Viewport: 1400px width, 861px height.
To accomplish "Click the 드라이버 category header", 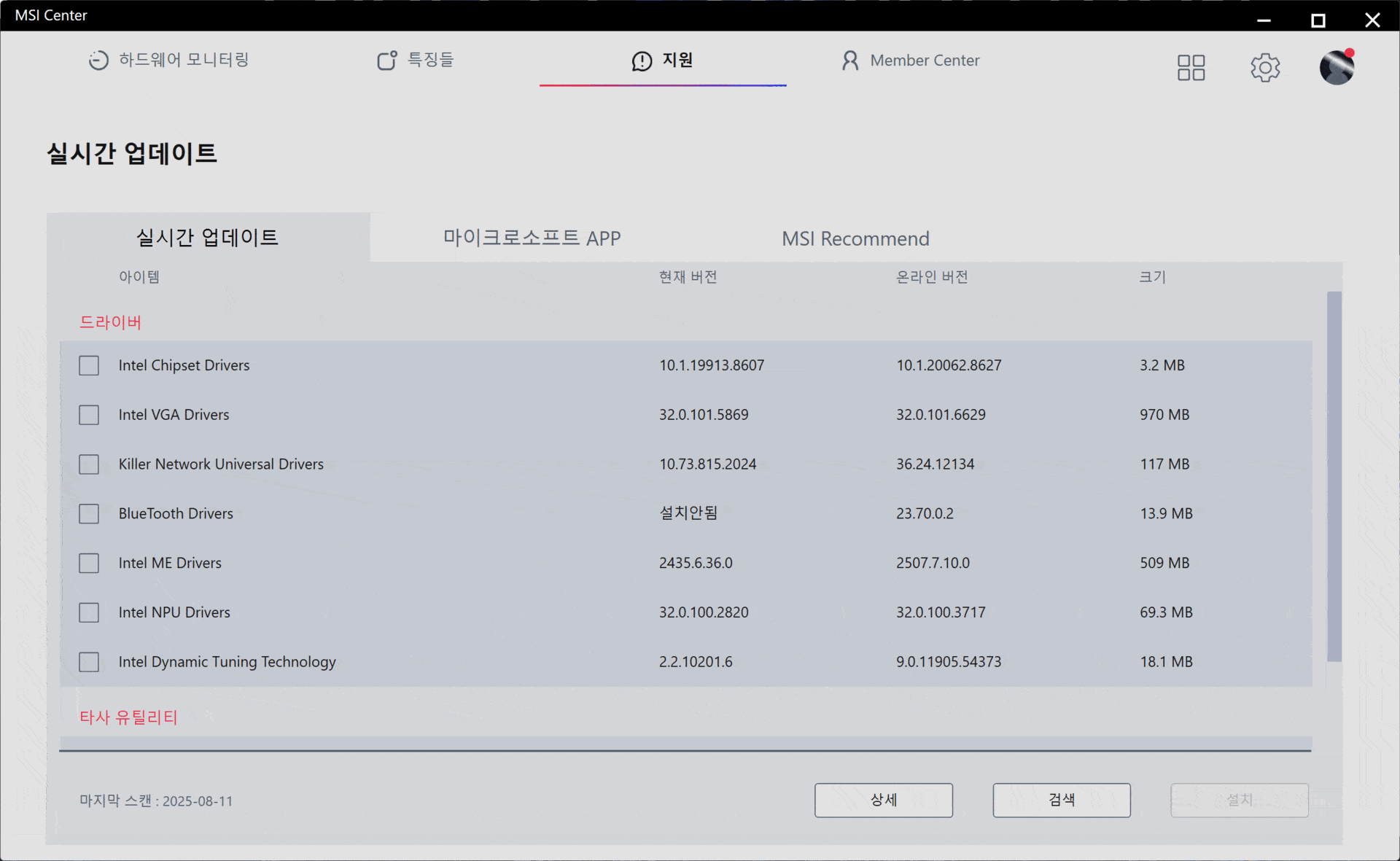I will point(110,322).
